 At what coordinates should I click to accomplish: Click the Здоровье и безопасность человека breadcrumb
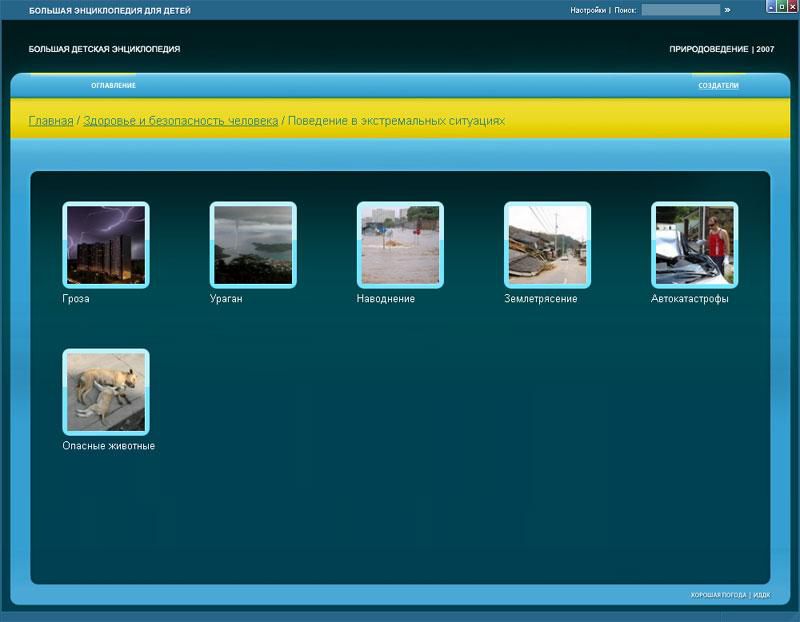[x=180, y=121]
